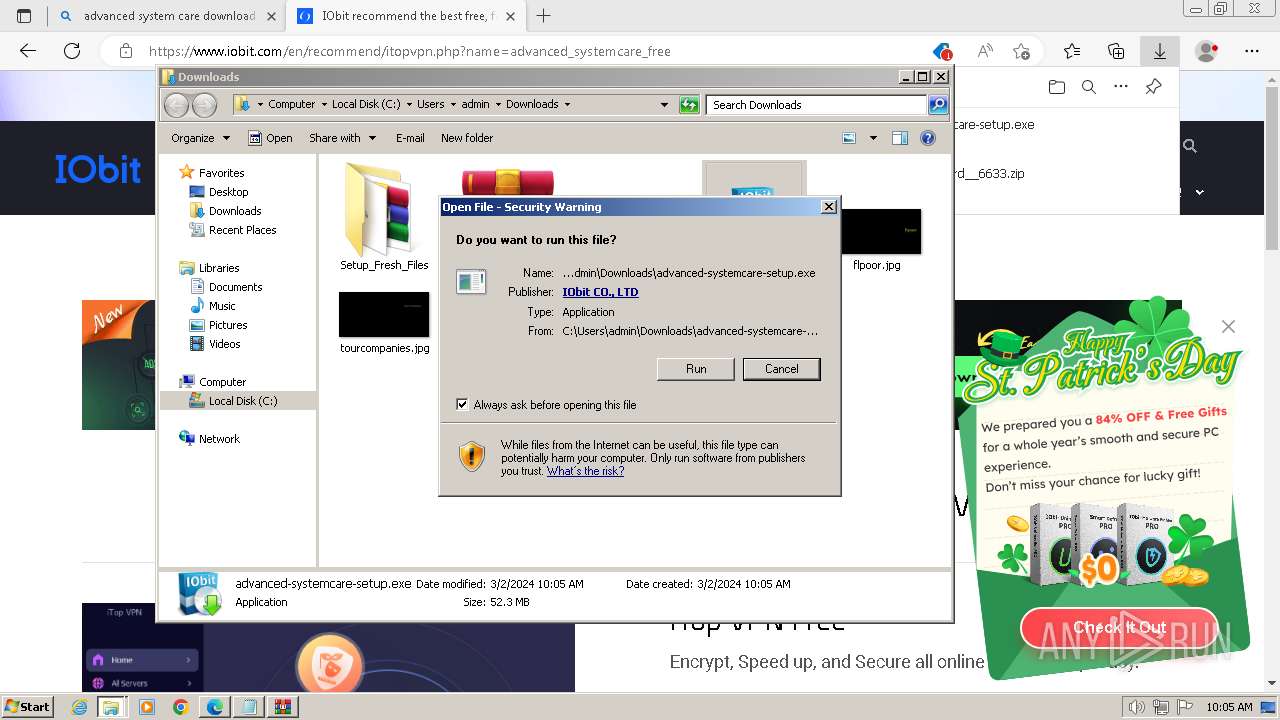
Task: Close the St. Patrick's Day popup
Action: 1228,326
